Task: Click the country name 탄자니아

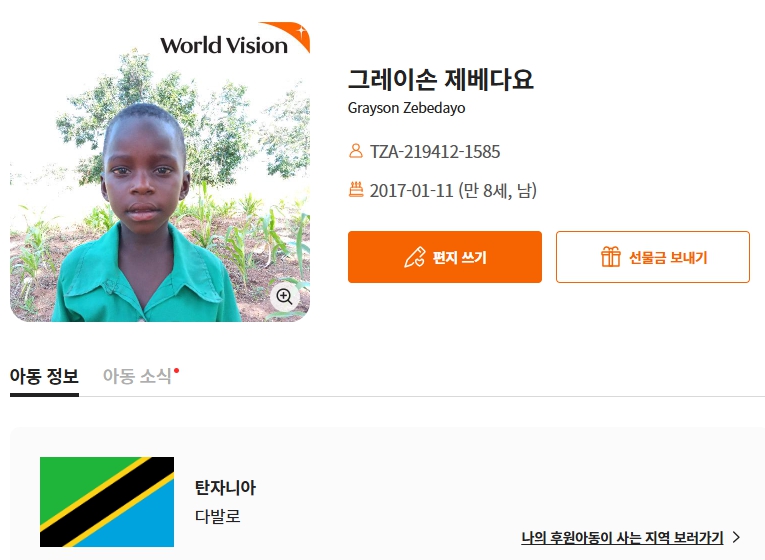Action: (x=225, y=487)
